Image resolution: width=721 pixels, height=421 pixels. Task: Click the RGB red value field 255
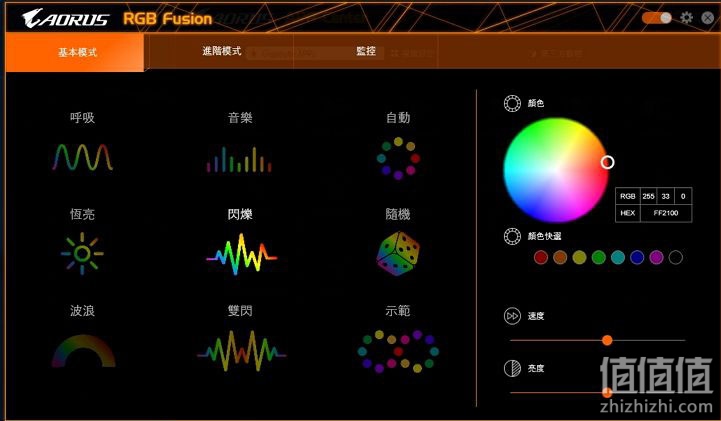pos(648,196)
